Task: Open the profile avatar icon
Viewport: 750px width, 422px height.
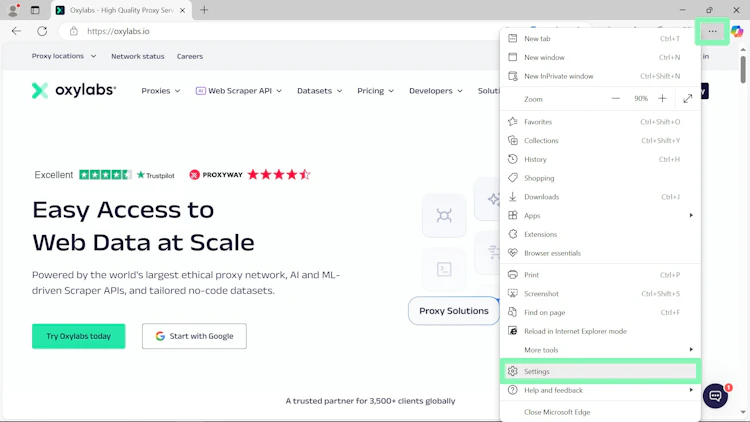Action: coord(14,10)
